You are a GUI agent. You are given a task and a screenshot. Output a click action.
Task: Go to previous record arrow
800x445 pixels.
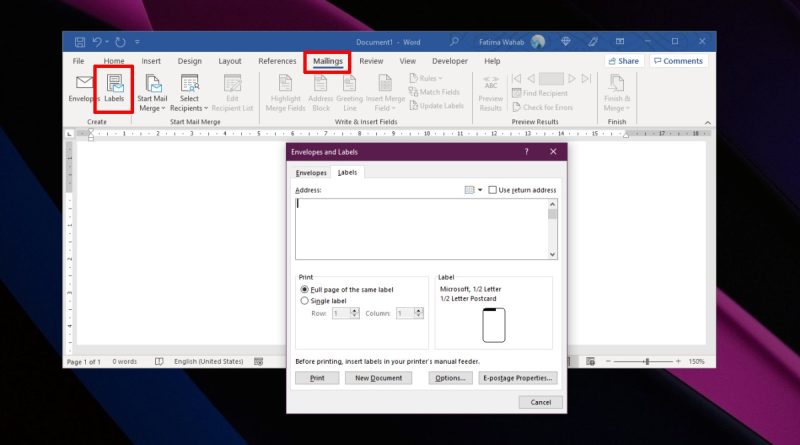tap(531, 79)
